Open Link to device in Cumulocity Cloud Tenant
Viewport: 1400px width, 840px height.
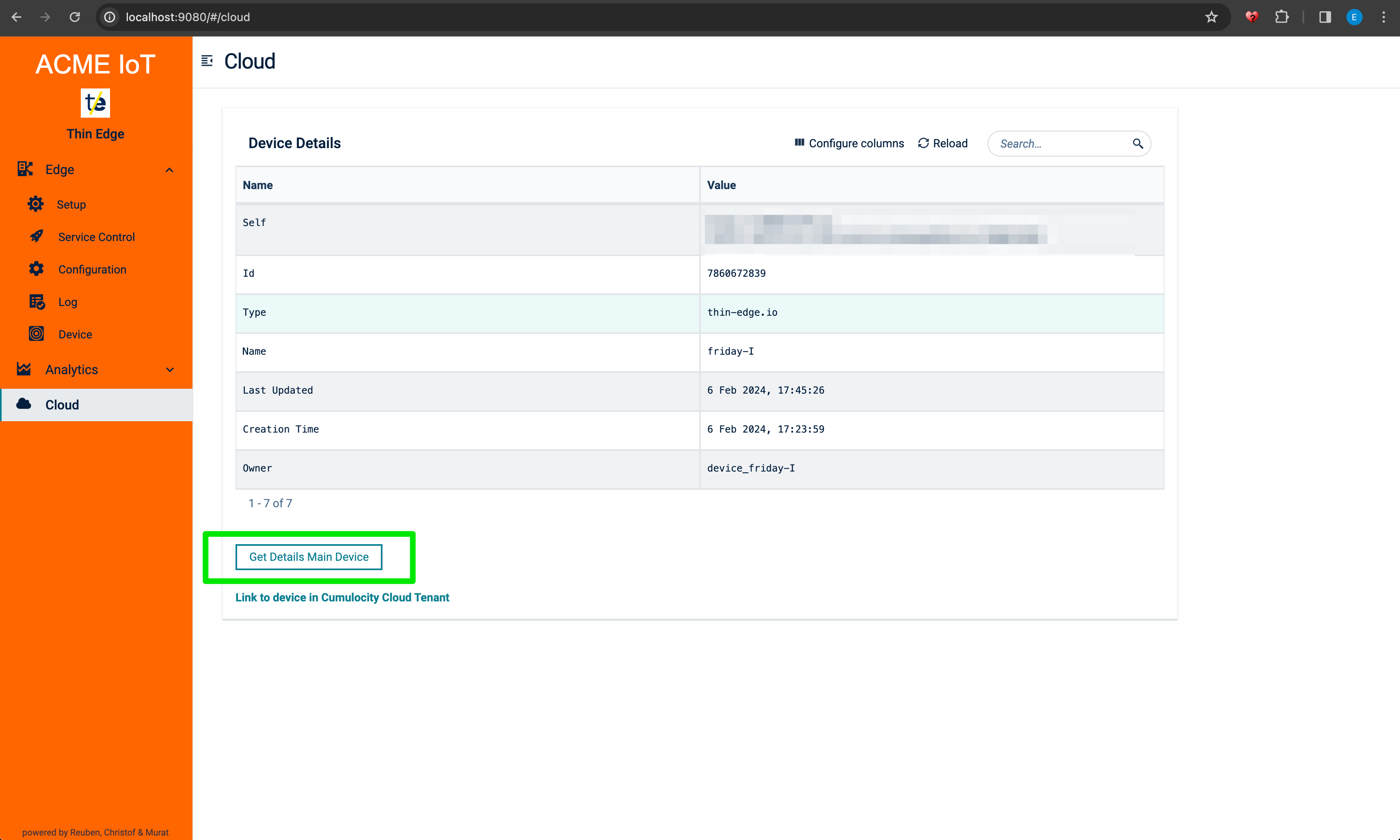click(342, 598)
